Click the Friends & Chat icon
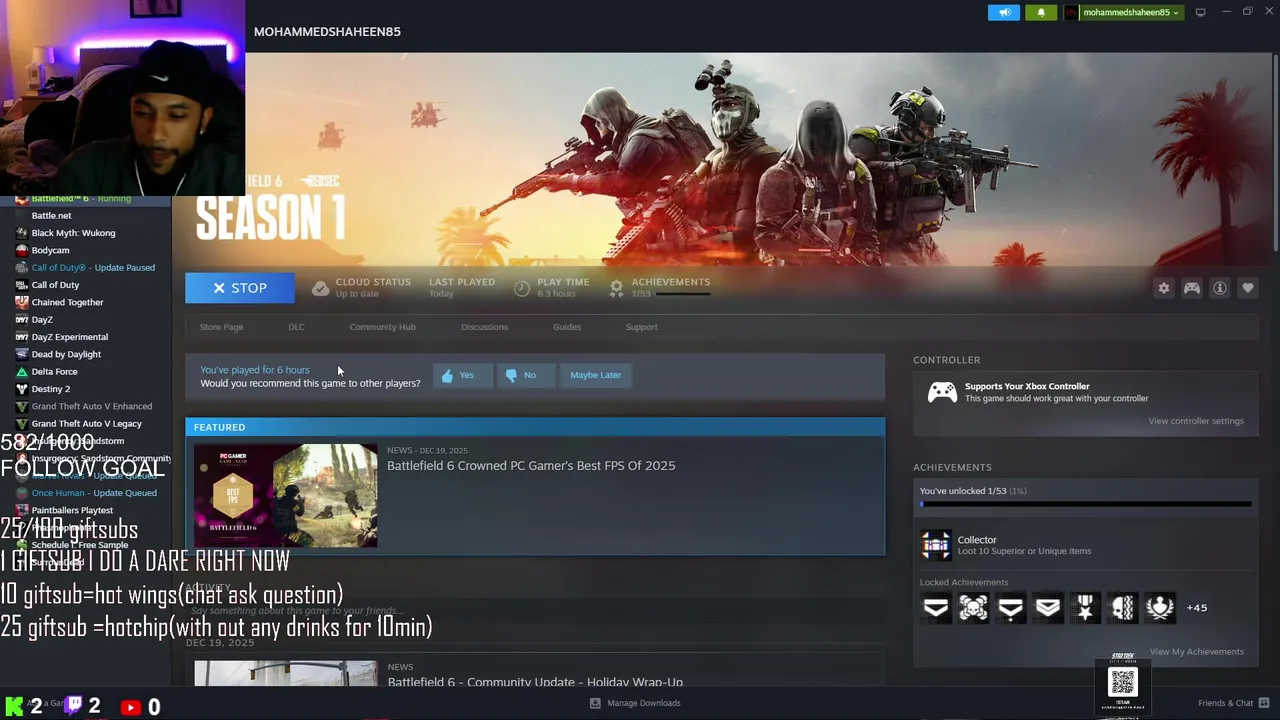This screenshot has width=1280, height=720. [x=1264, y=703]
